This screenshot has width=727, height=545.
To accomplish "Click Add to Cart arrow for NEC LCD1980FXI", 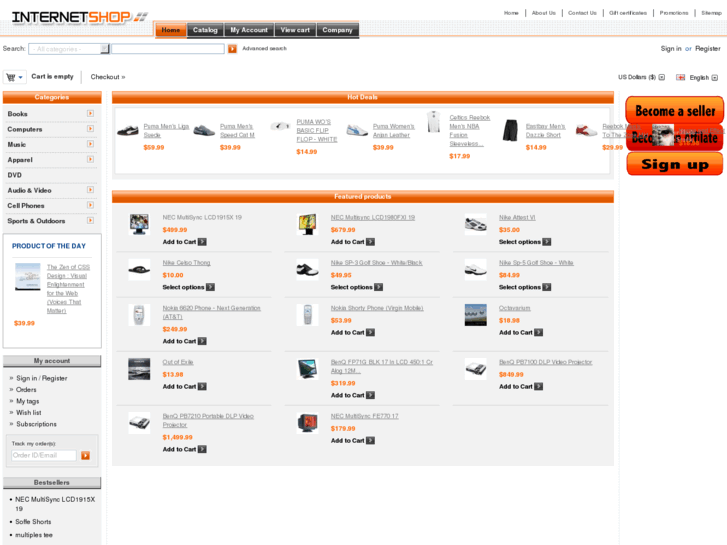I will pos(370,242).
